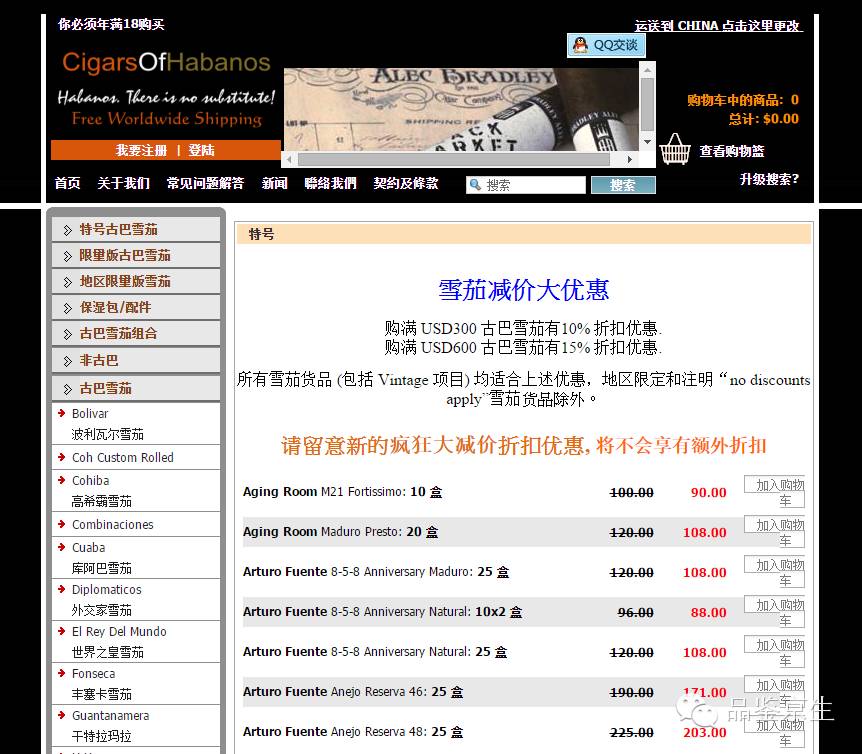The image size is (862, 754).
Task: Expand the 限量版古巴雪茄 category
Action: tap(136, 256)
